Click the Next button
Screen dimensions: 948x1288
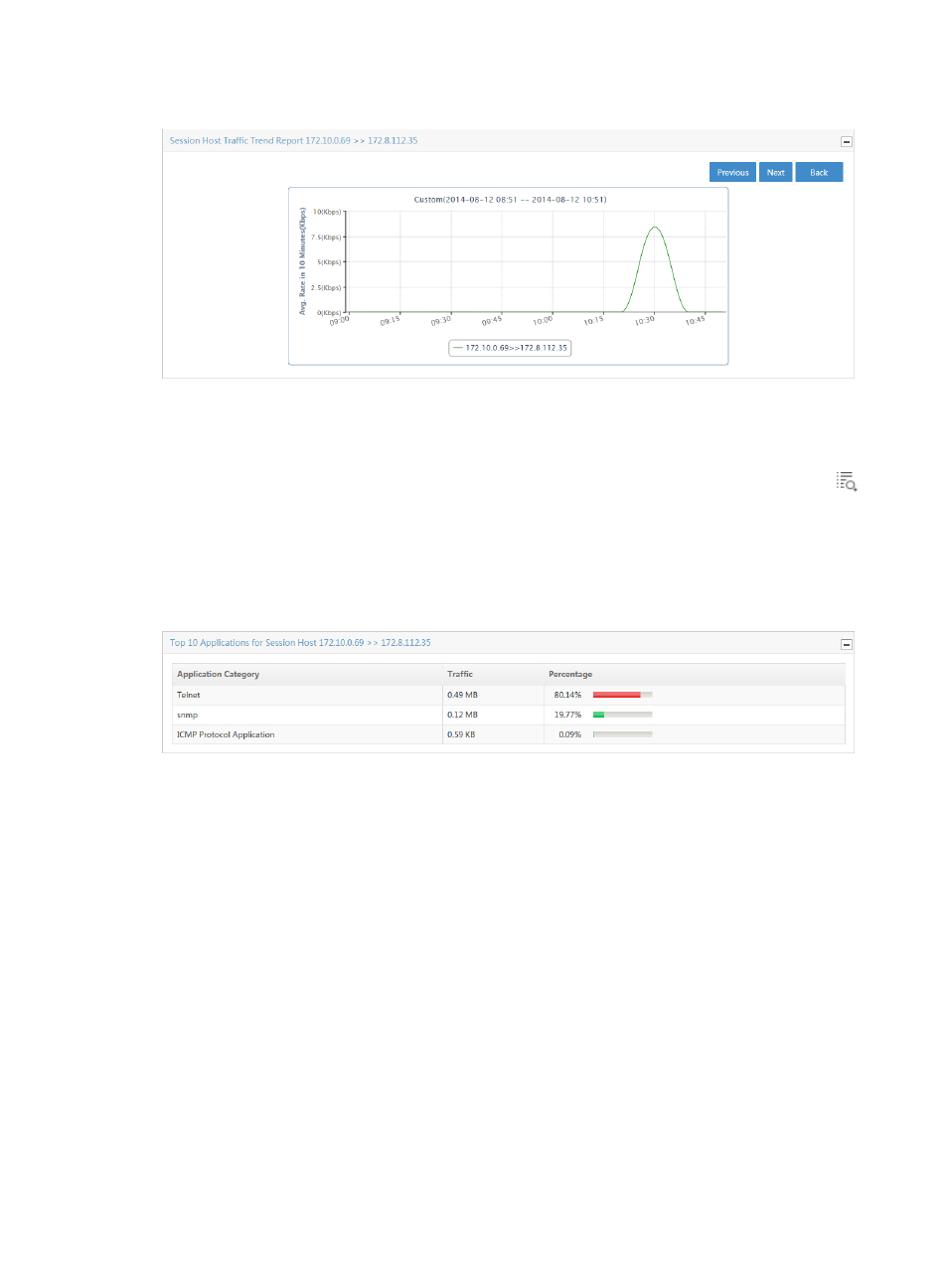[x=776, y=172]
